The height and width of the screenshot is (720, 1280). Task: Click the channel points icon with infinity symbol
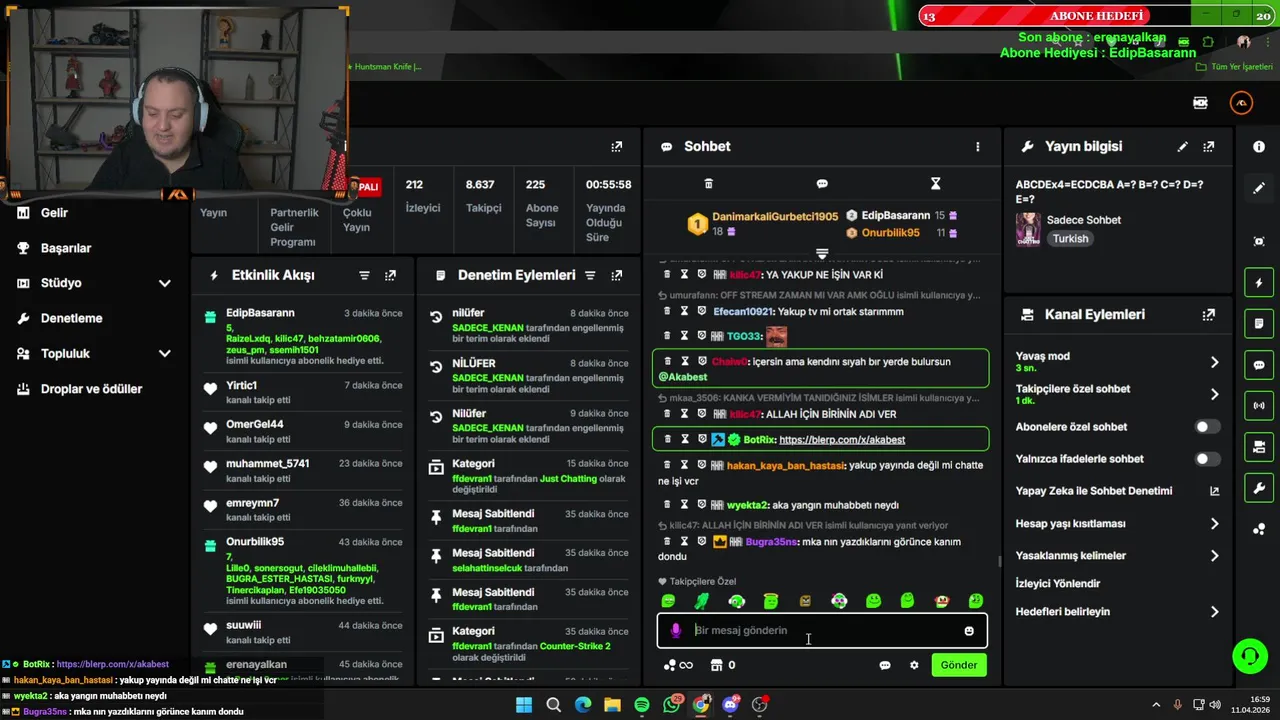677,665
